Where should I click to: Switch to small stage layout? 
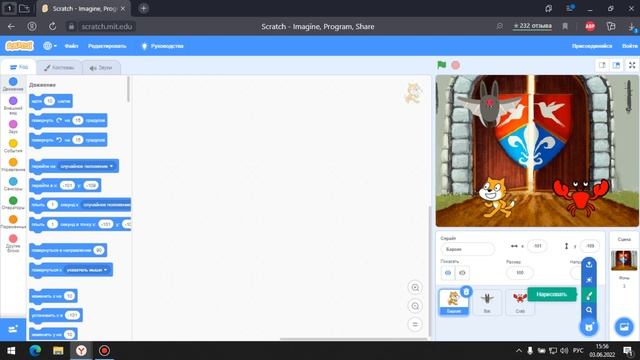602,65
